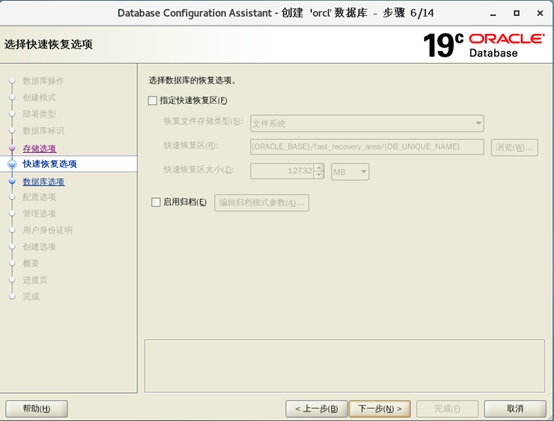Go to the 存储选项 step link
This screenshot has height=421, width=554.
coord(40,148)
